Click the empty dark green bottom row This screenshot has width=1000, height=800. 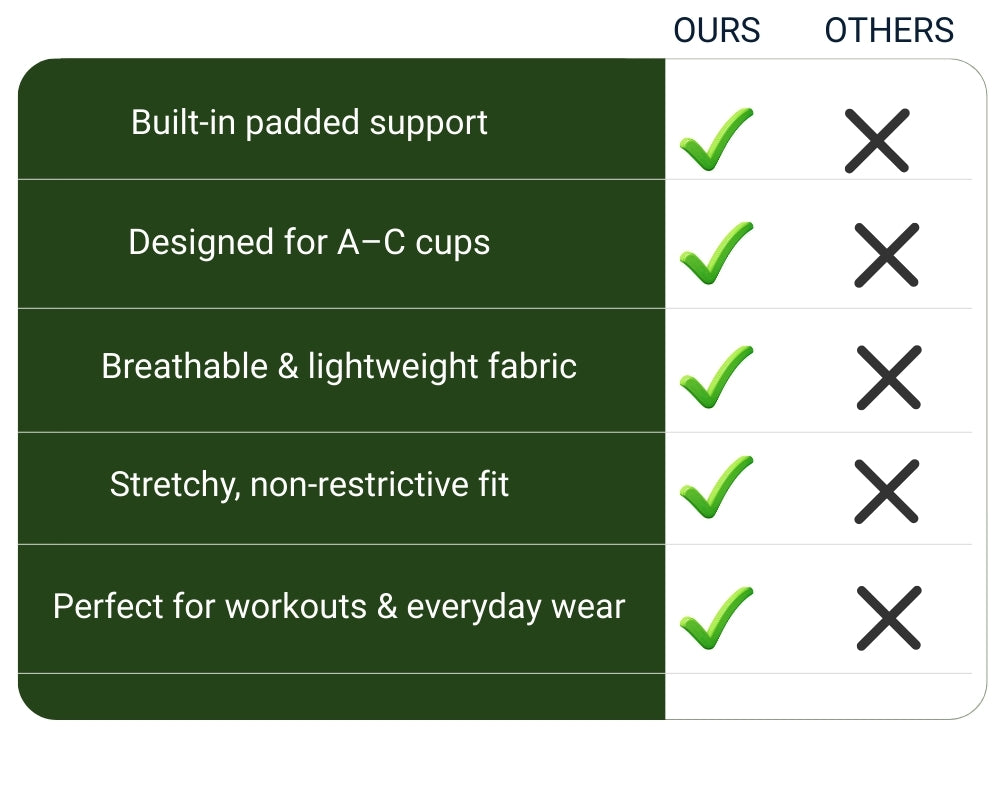(340, 696)
